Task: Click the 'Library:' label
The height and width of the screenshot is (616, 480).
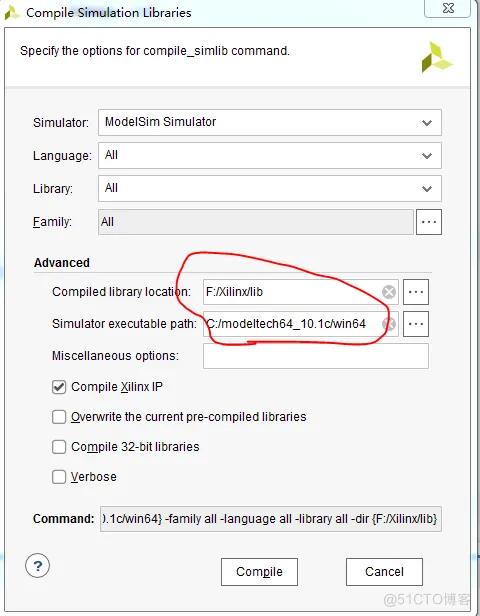Action: point(53,189)
